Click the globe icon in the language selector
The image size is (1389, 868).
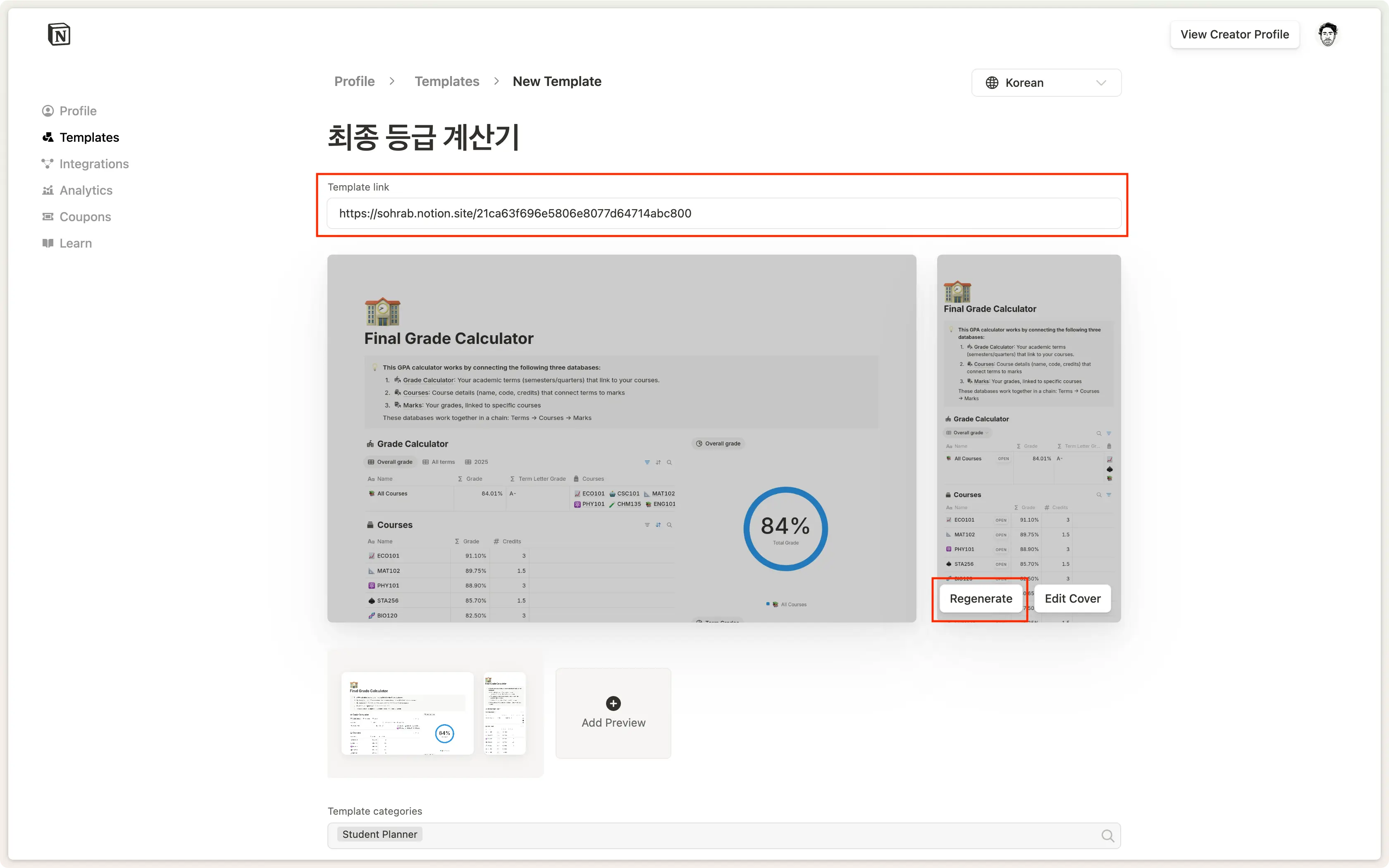[992, 83]
